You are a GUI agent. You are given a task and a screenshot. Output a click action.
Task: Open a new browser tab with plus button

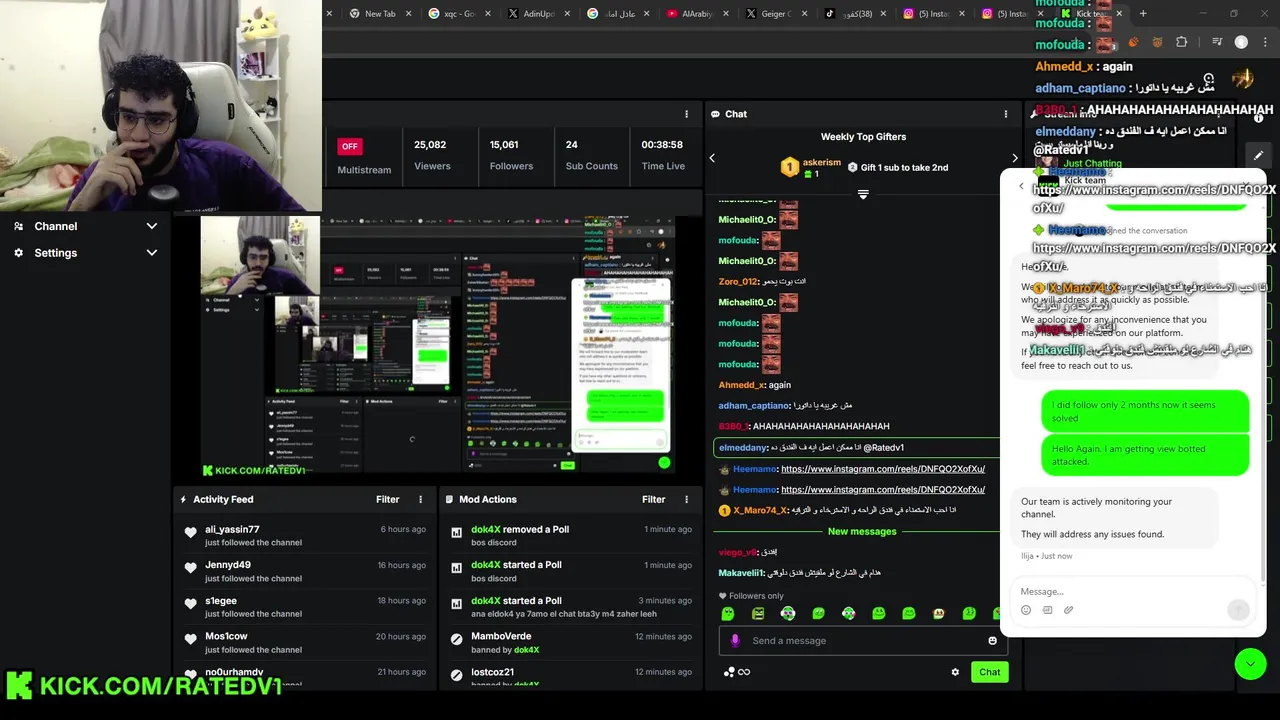coord(1143,14)
